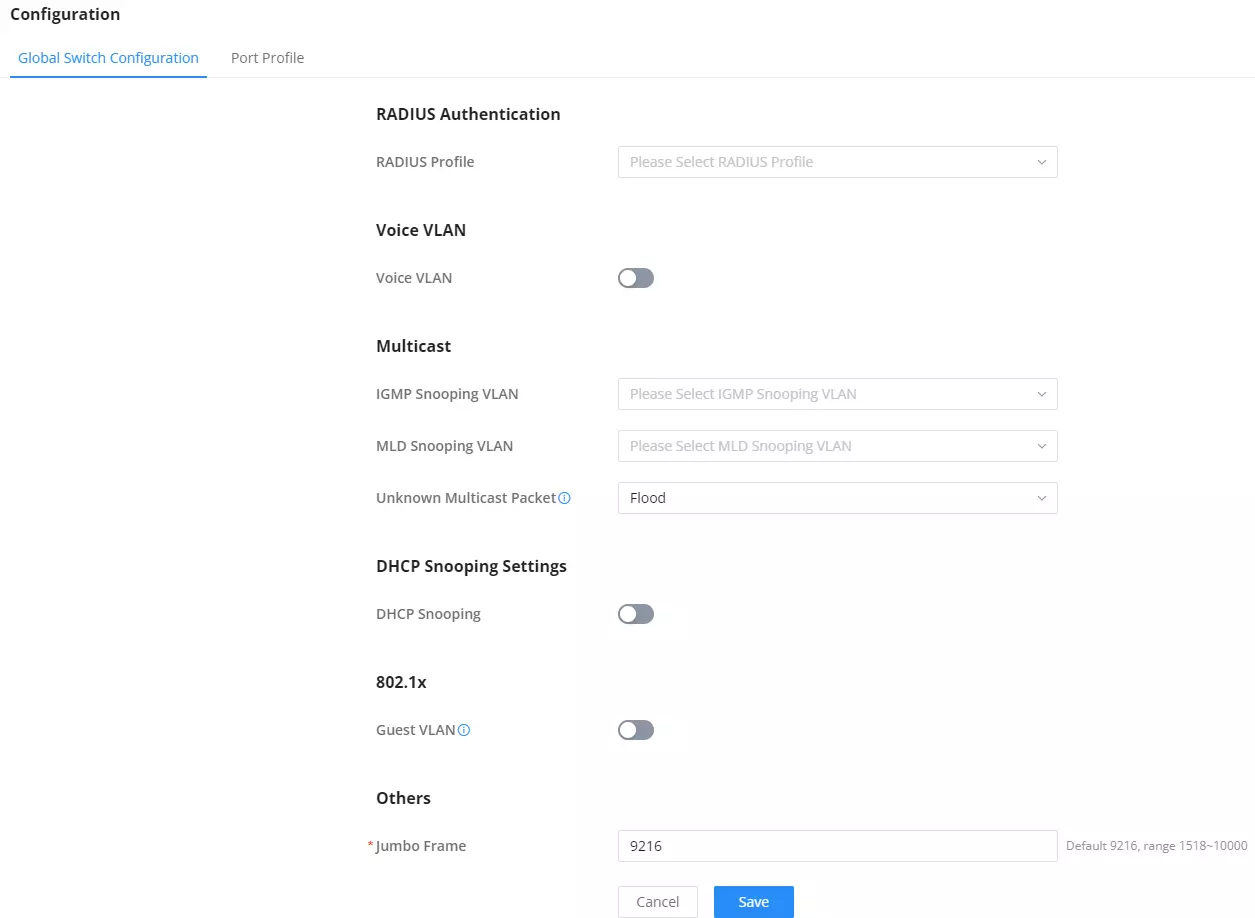1255x918 pixels.
Task: Click the IGMP Snooping VLAN label
Action: [x=447, y=394]
